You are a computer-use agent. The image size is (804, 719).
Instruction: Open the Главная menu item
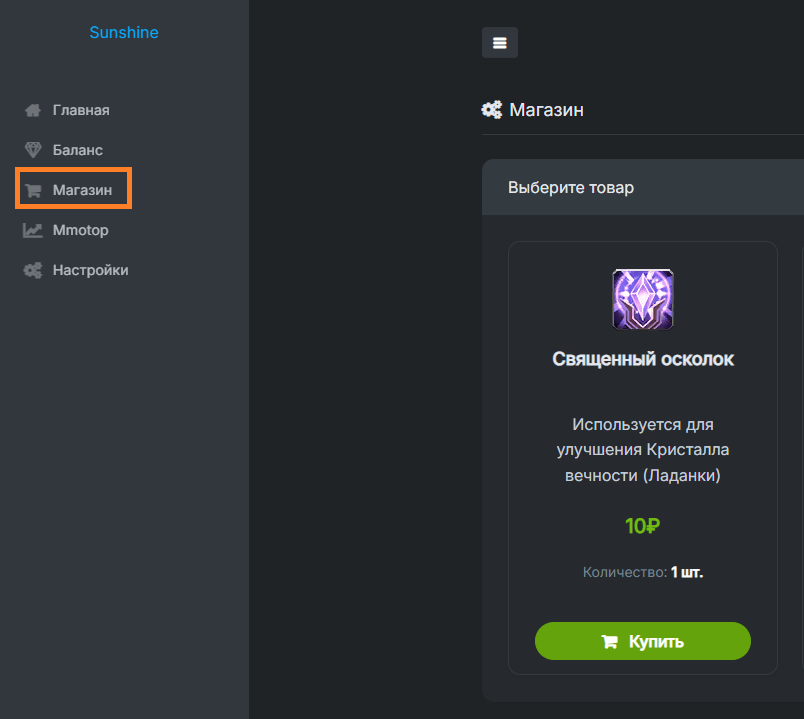tap(80, 110)
